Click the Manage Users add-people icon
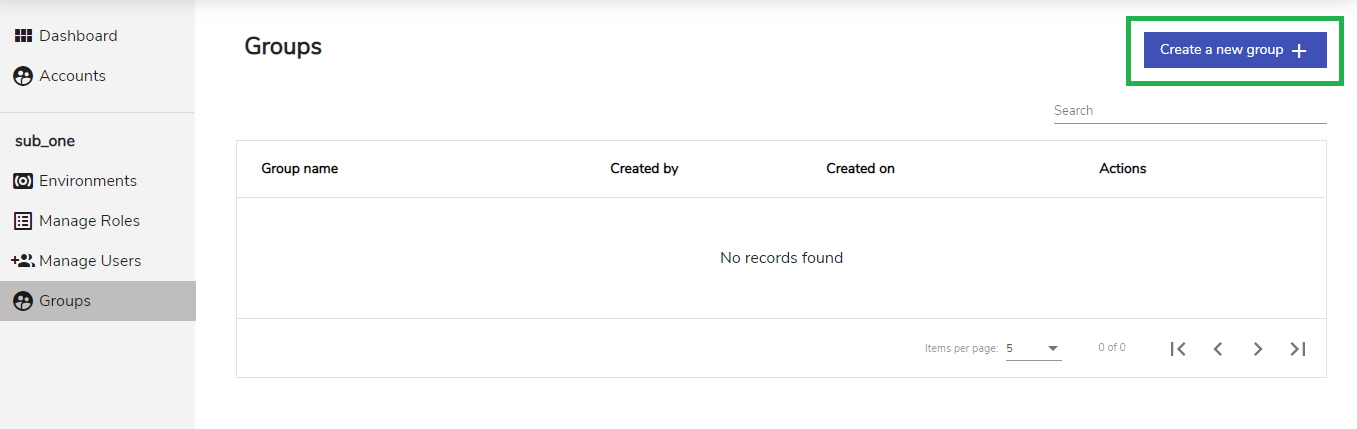The image size is (1357, 429). coord(23,261)
